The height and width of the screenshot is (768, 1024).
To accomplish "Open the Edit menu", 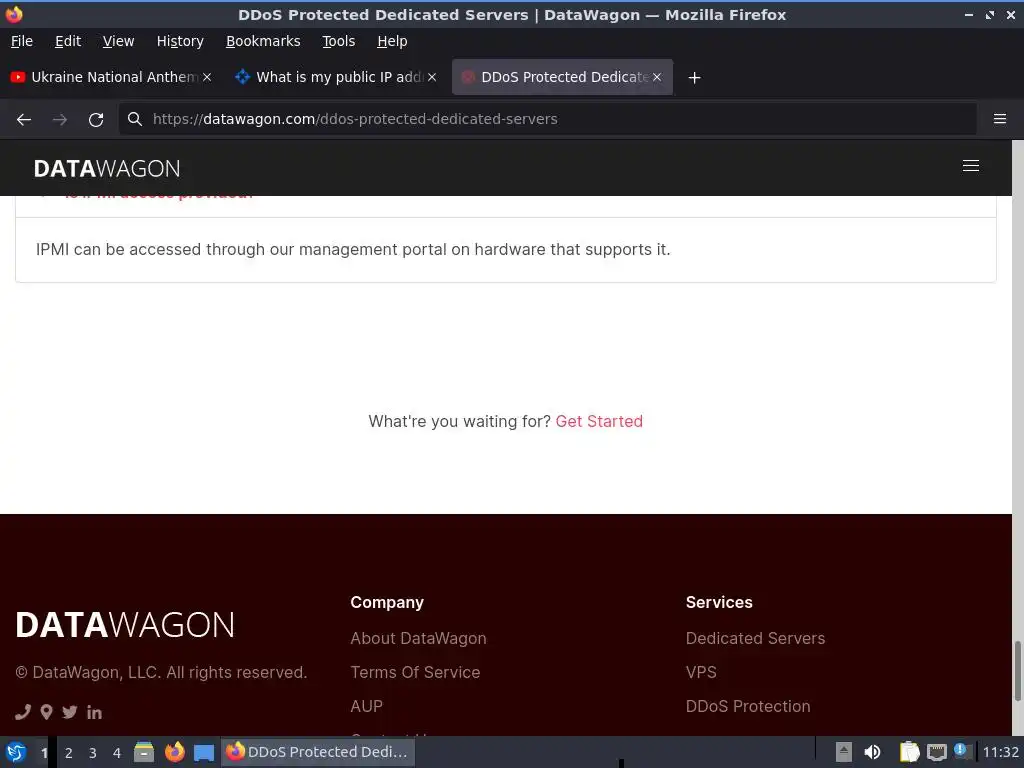I will pos(68,41).
